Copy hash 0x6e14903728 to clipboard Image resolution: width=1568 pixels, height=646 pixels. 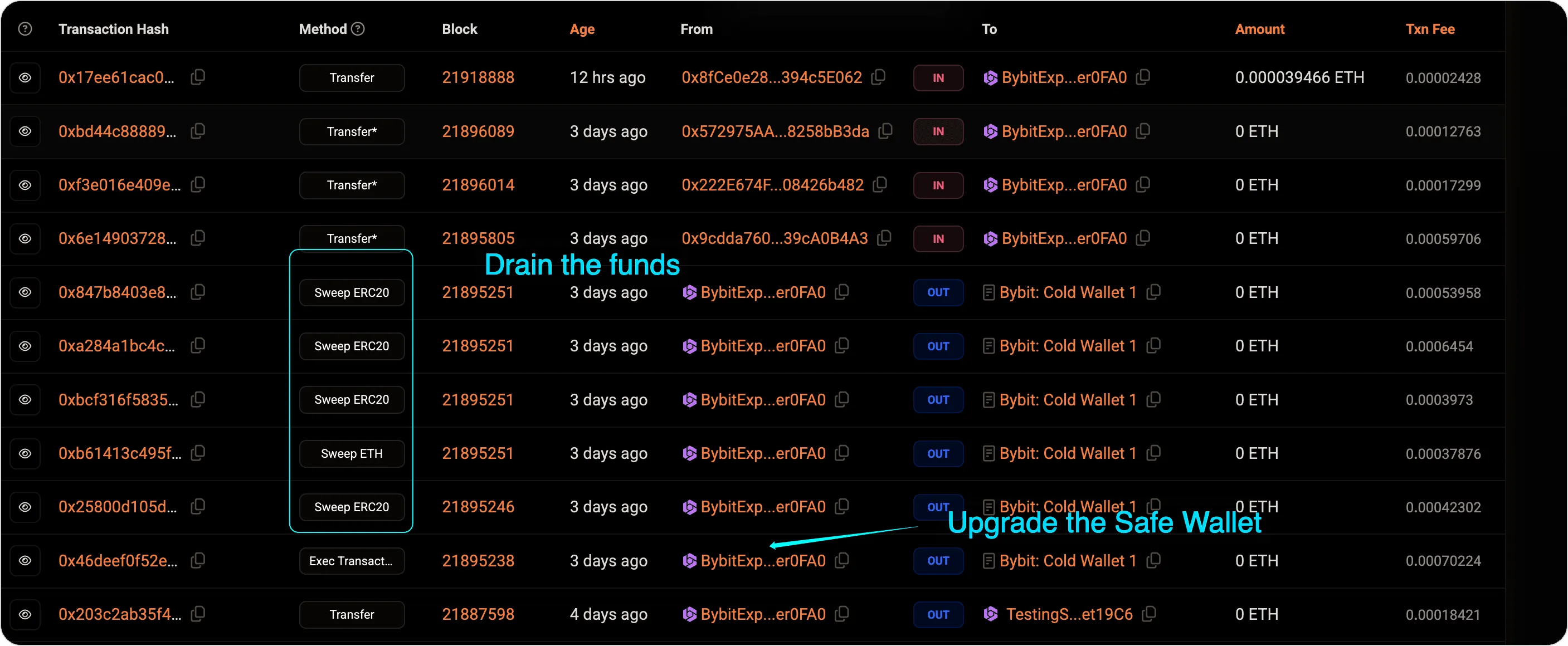198,238
